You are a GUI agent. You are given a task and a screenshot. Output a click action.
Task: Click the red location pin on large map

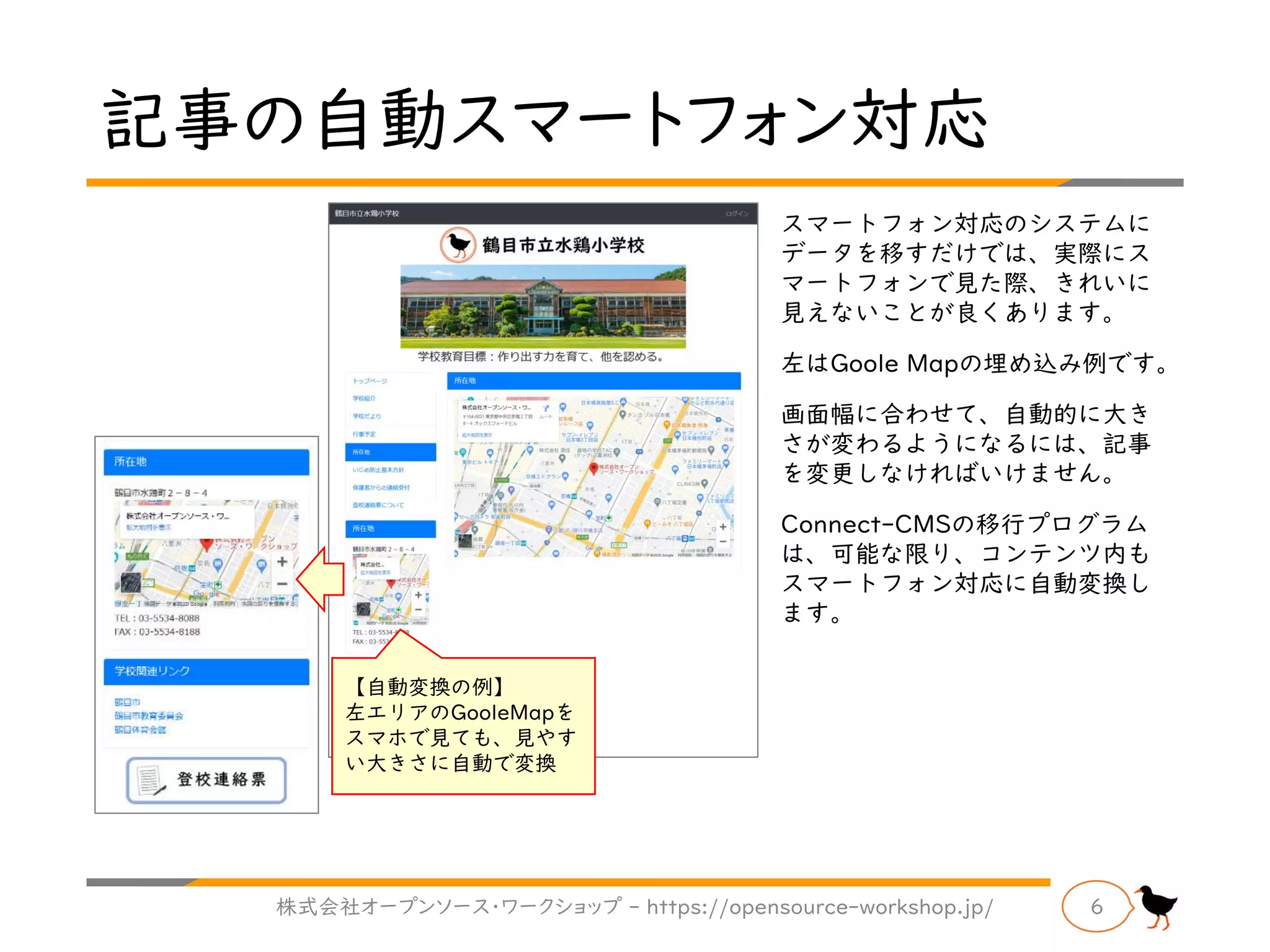(x=593, y=469)
